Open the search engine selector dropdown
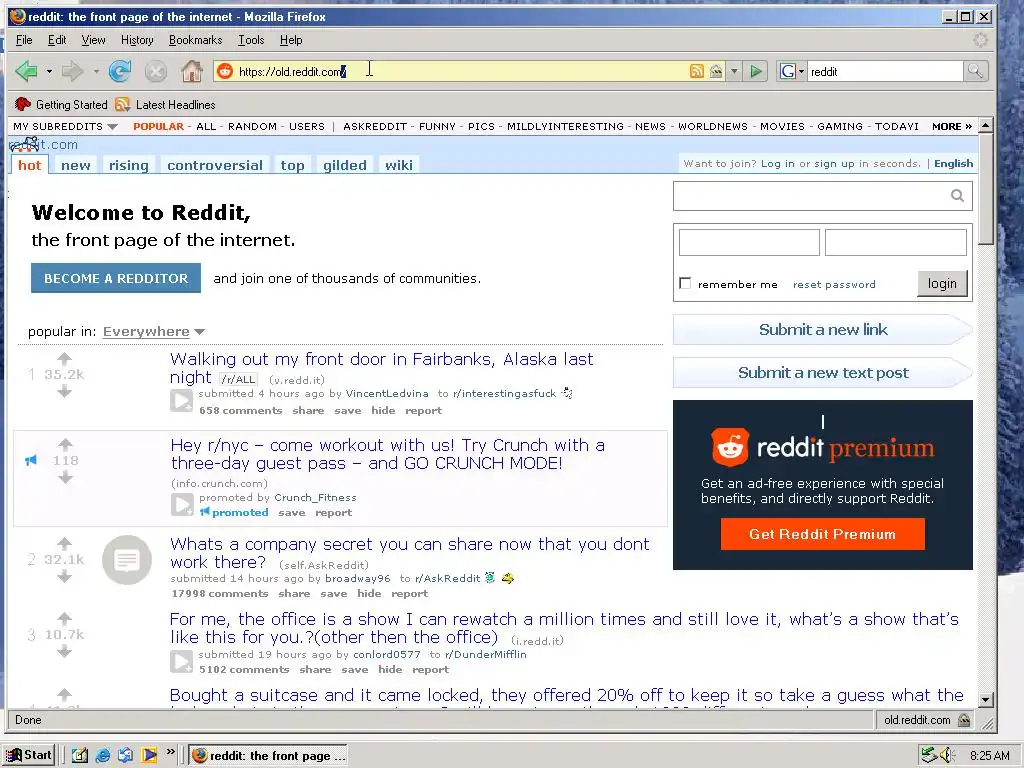Viewport: 1024px width, 768px height. 801,71
